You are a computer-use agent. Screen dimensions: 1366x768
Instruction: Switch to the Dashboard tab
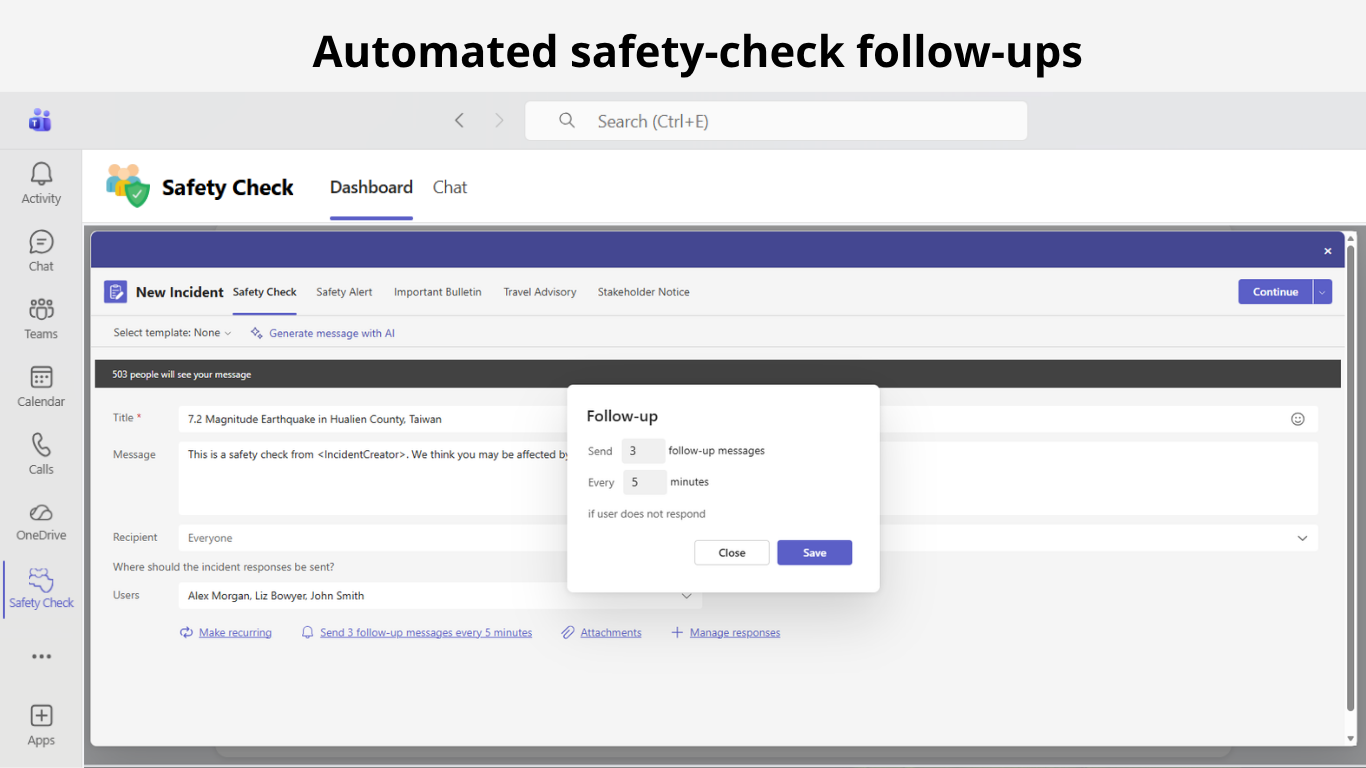(371, 187)
